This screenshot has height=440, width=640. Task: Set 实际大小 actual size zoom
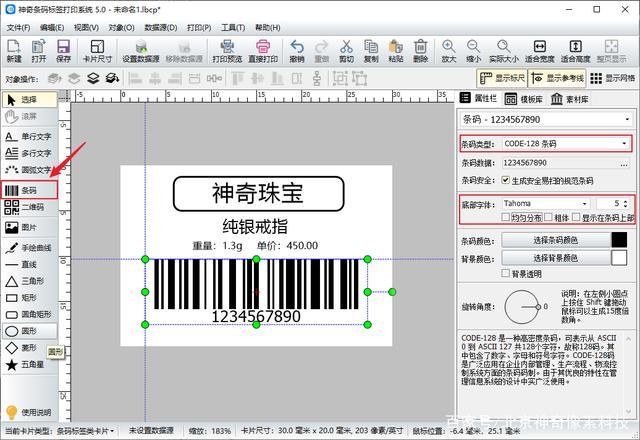(x=504, y=51)
